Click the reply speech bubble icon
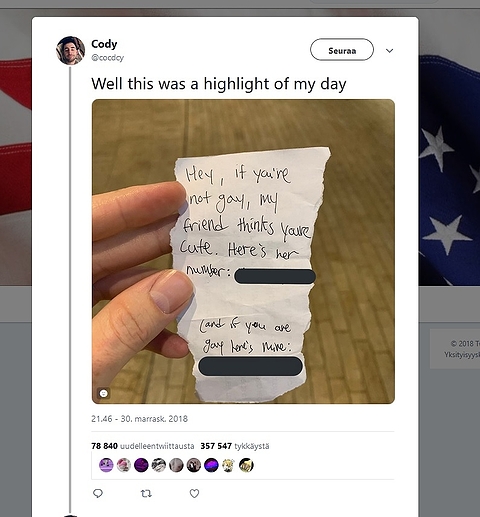Image resolution: width=480 pixels, height=517 pixels. (98, 493)
